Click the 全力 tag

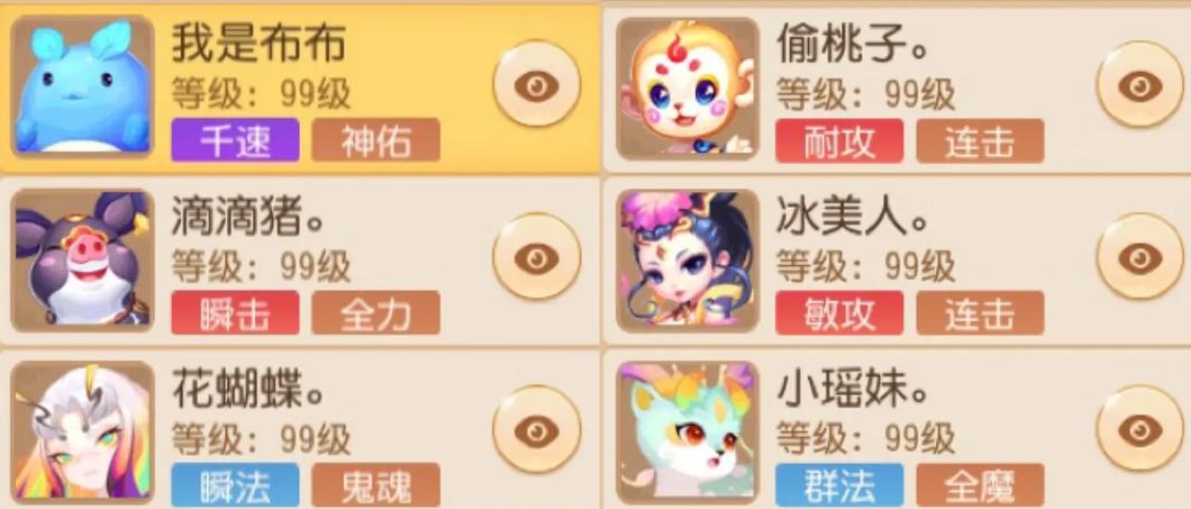[375, 312]
